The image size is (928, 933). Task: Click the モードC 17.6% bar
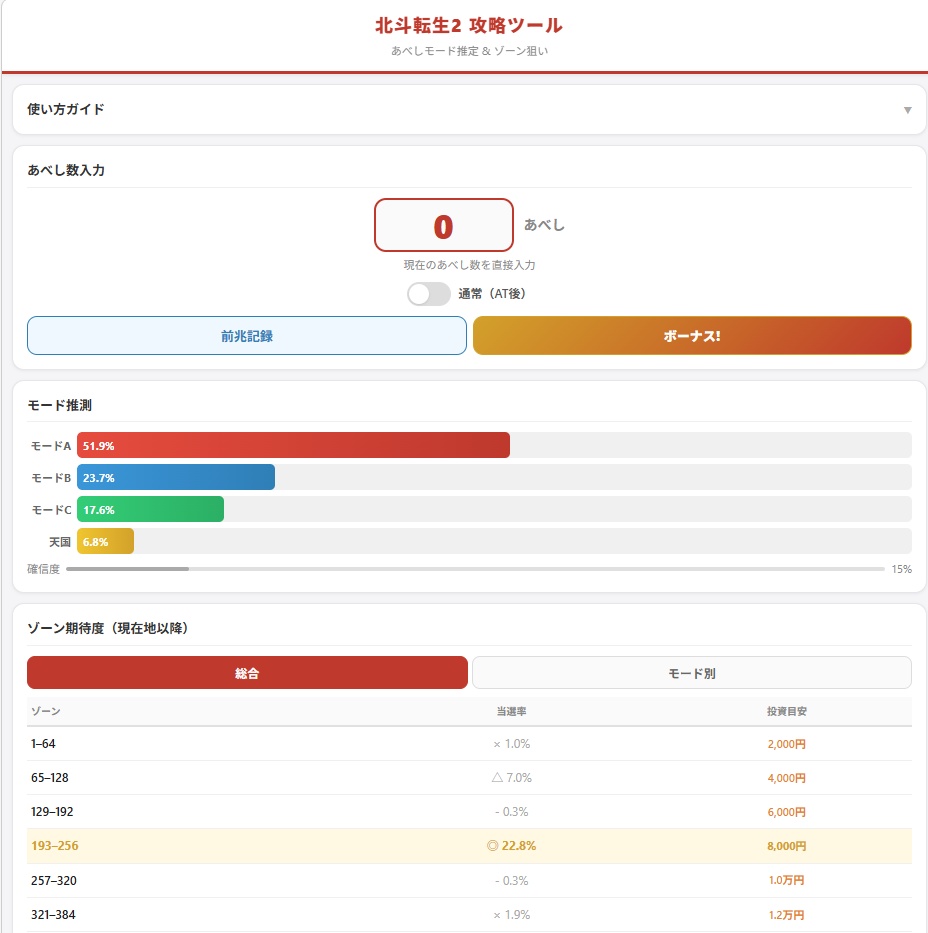[151, 509]
